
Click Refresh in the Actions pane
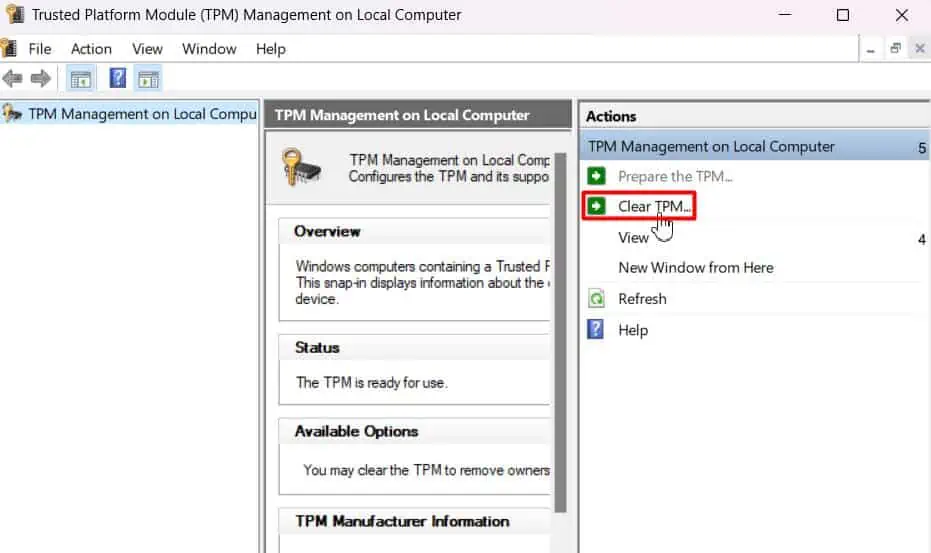tap(642, 299)
